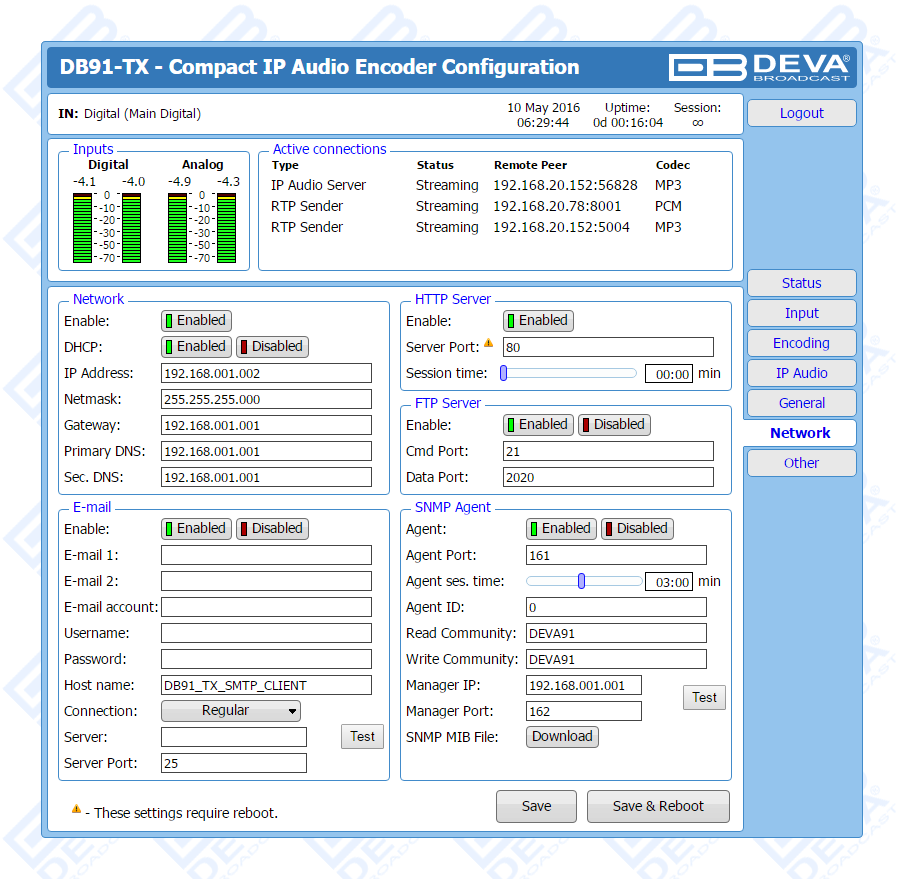Click the Agent session time slider

click(x=581, y=581)
